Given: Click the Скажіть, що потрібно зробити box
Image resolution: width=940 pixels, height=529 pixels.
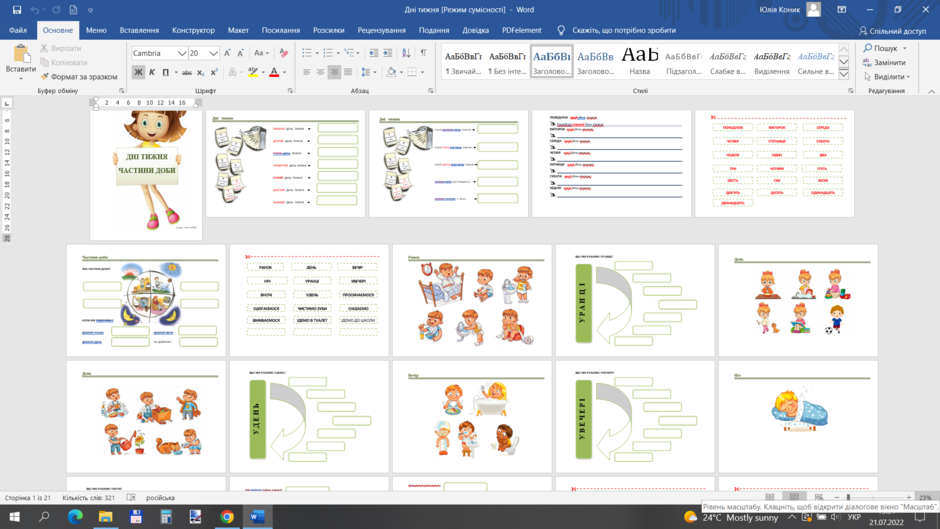Looking at the screenshot, I should [x=623, y=30].
